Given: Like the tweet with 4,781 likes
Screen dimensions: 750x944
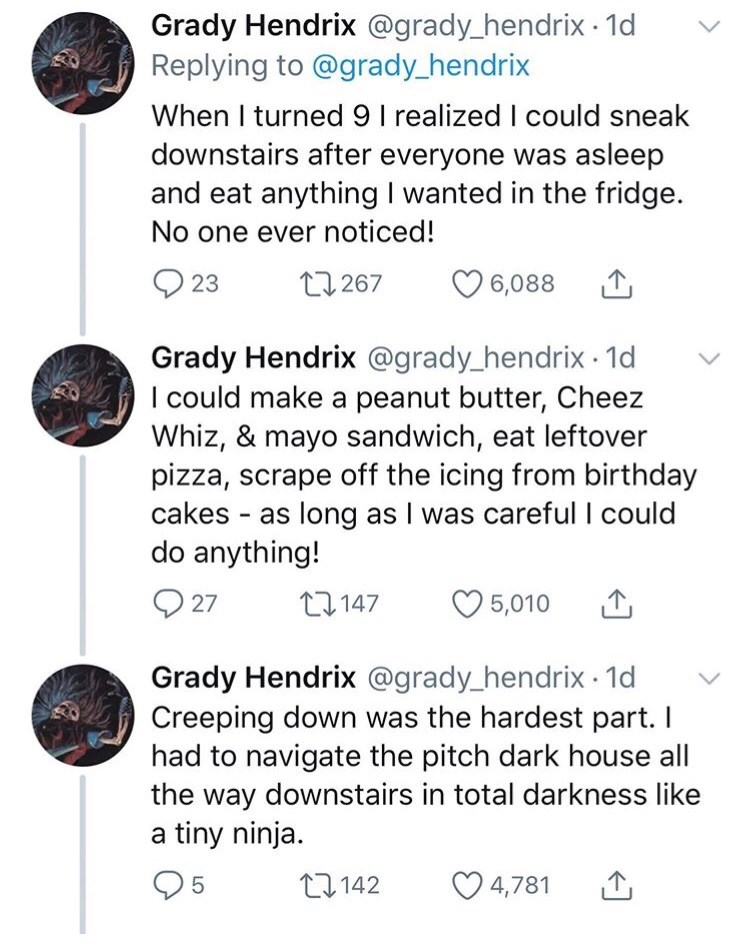Looking at the screenshot, I should point(467,885).
